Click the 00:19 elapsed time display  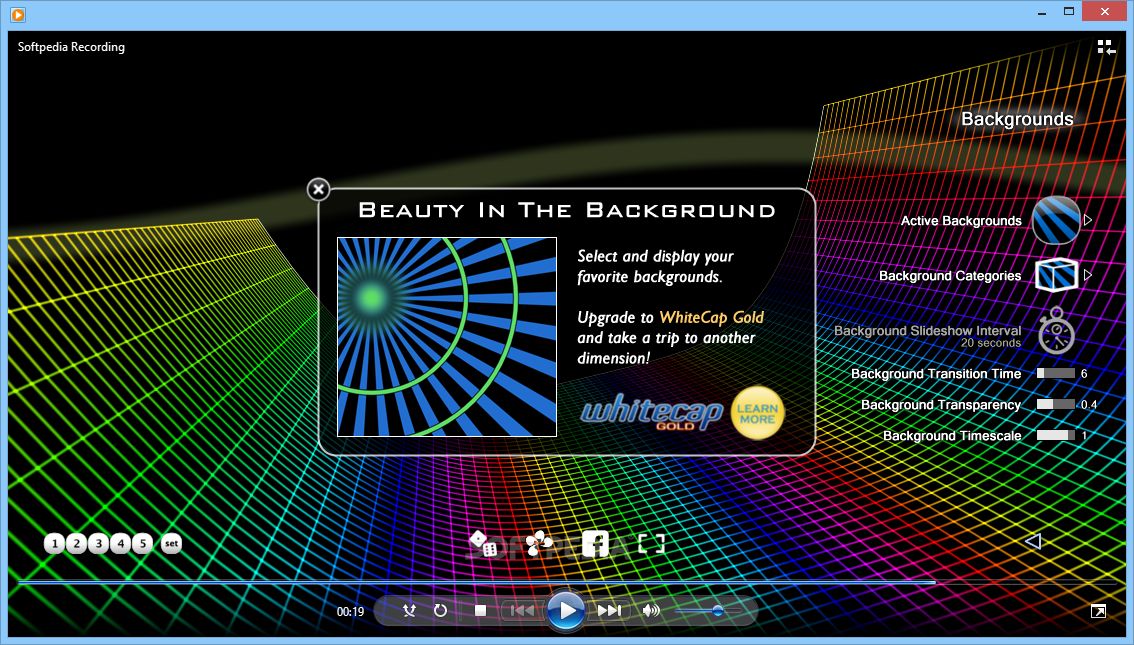[351, 612]
